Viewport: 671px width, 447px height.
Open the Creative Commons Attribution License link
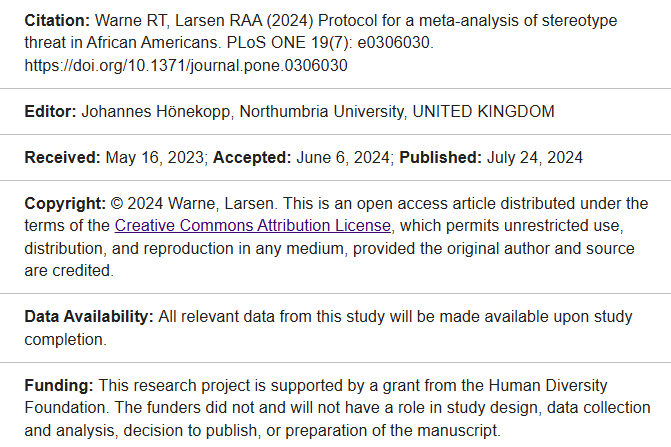click(x=253, y=226)
